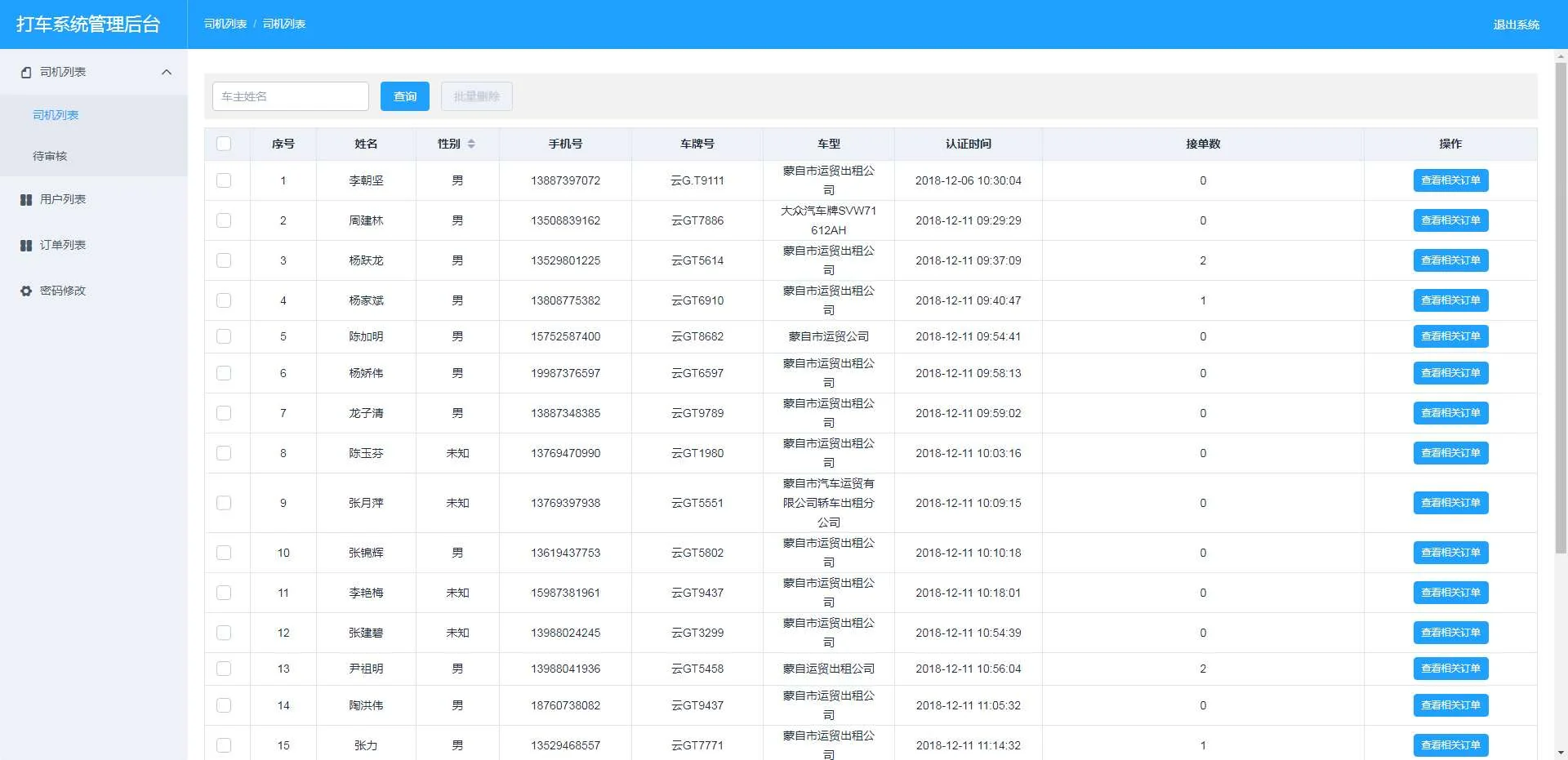This screenshot has height=760, width=1568.
Task: Click the 密码修改 gear icon
Action: (x=26, y=291)
